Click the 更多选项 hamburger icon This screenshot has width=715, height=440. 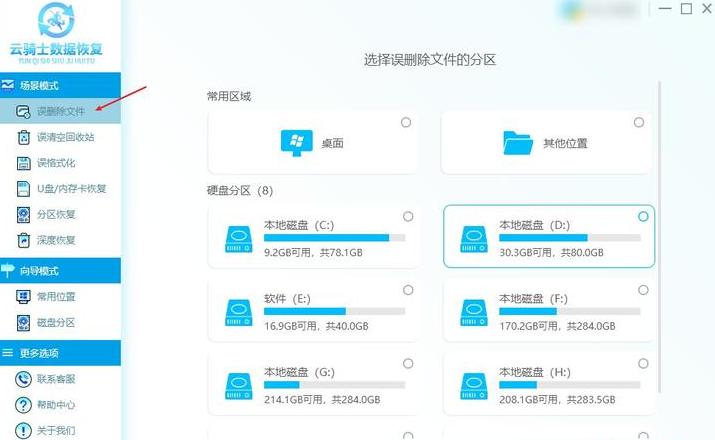[7, 353]
